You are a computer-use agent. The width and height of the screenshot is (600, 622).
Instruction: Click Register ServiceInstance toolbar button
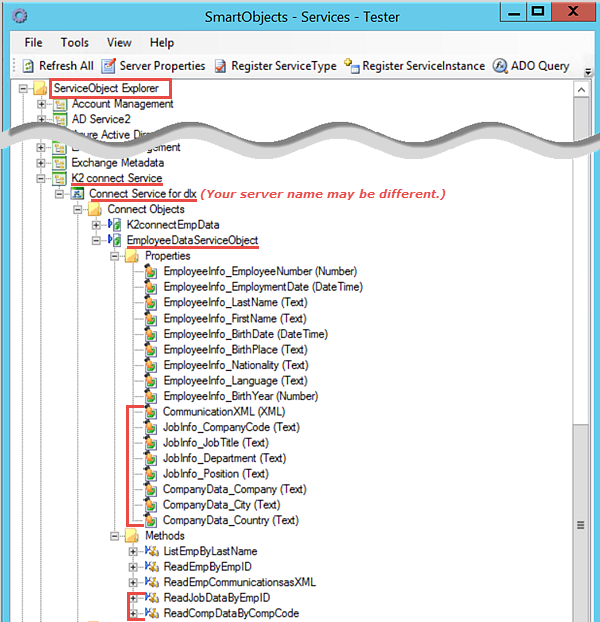click(351, 66)
